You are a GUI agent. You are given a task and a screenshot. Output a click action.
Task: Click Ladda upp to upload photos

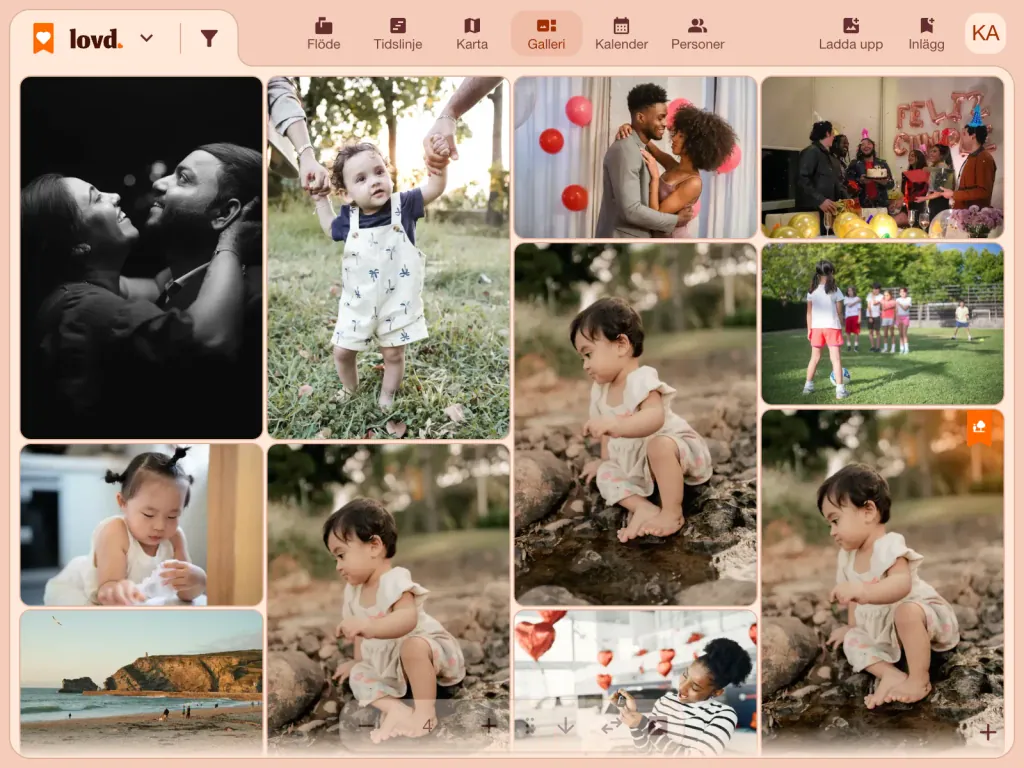851,34
